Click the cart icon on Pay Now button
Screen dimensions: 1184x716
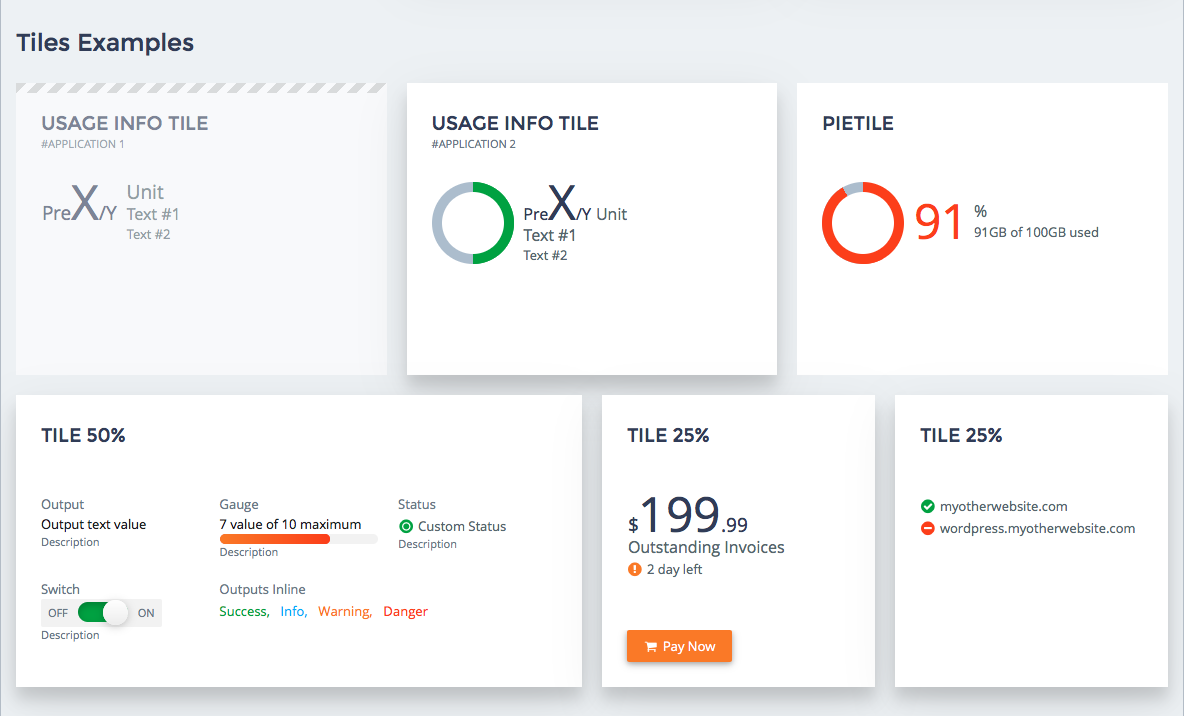650,646
